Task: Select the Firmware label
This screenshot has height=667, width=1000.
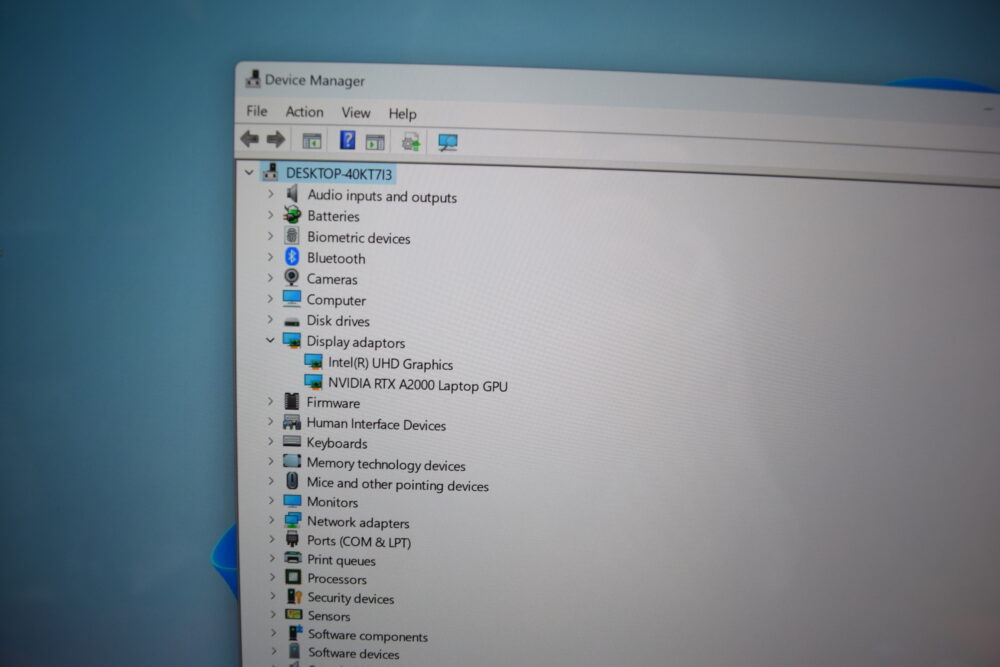Action: (x=333, y=403)
